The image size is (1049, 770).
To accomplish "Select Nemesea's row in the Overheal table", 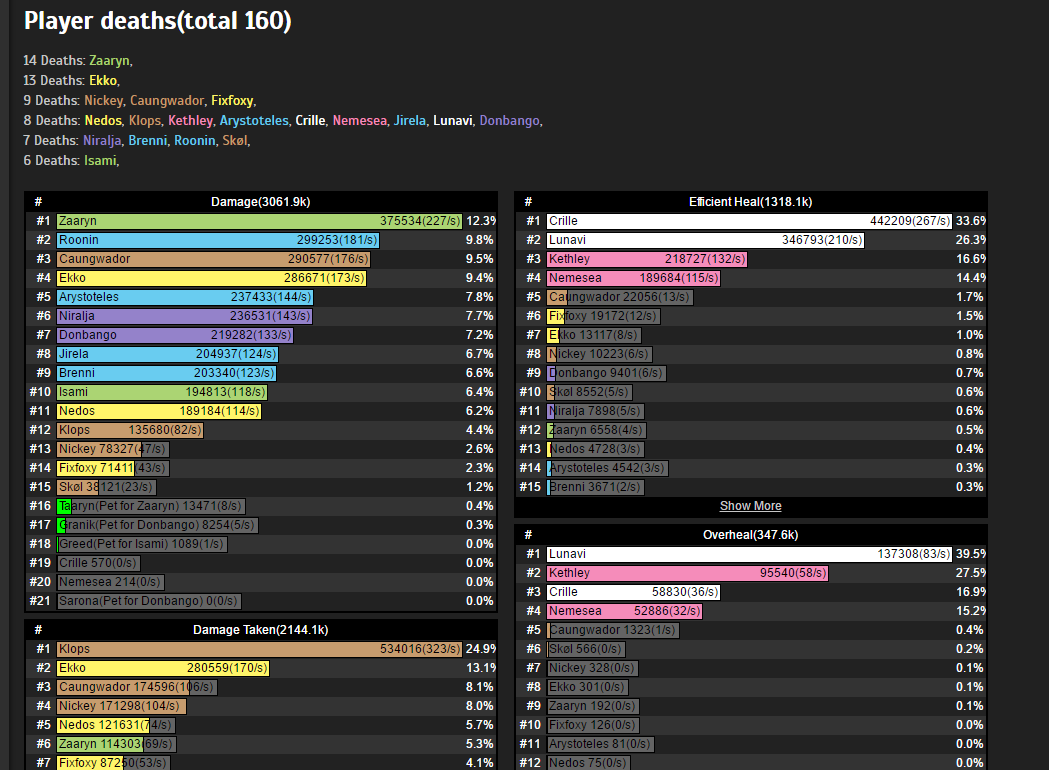I will pos(625,611).
